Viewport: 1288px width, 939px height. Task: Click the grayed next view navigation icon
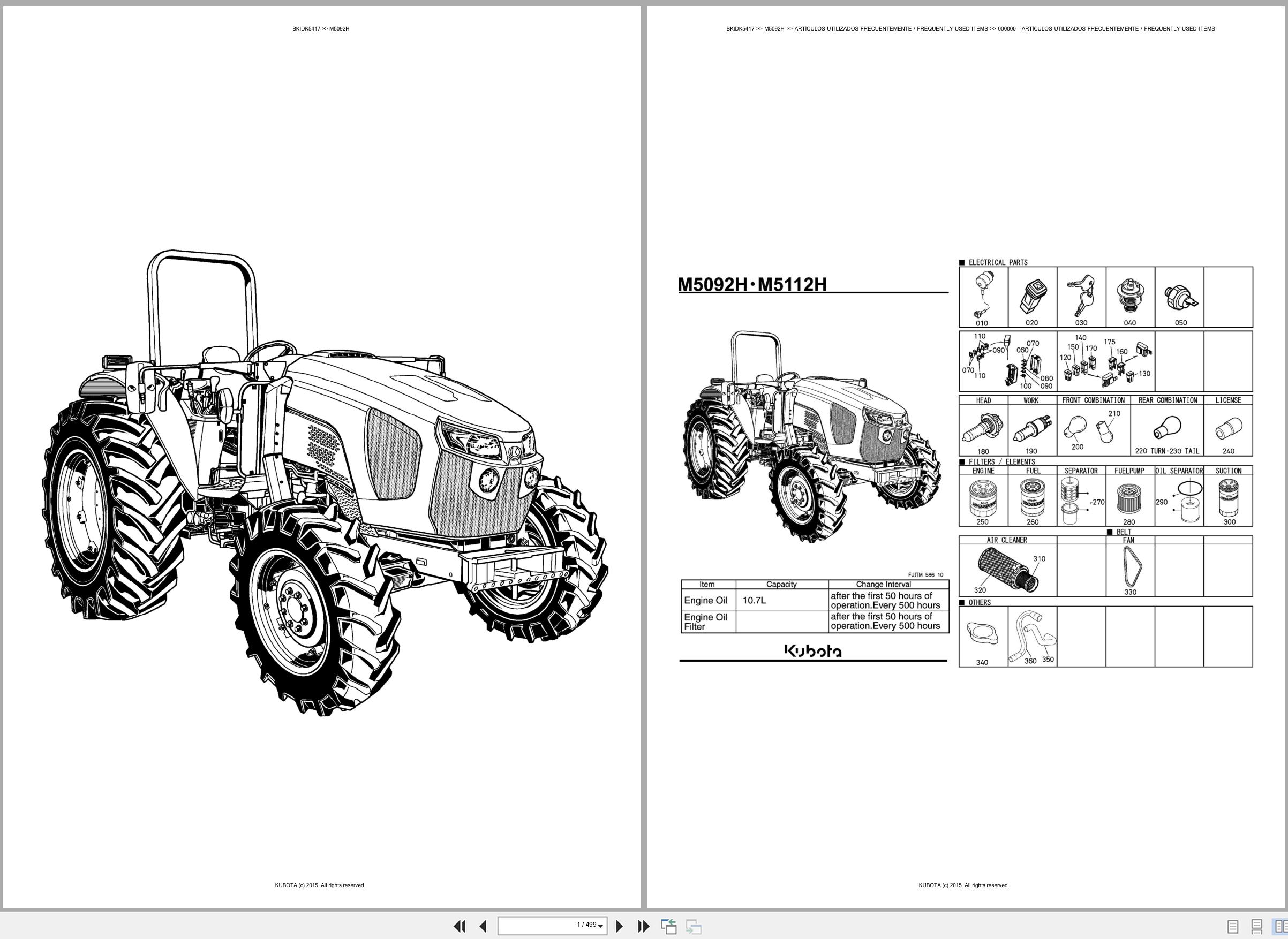coord(693,926)
